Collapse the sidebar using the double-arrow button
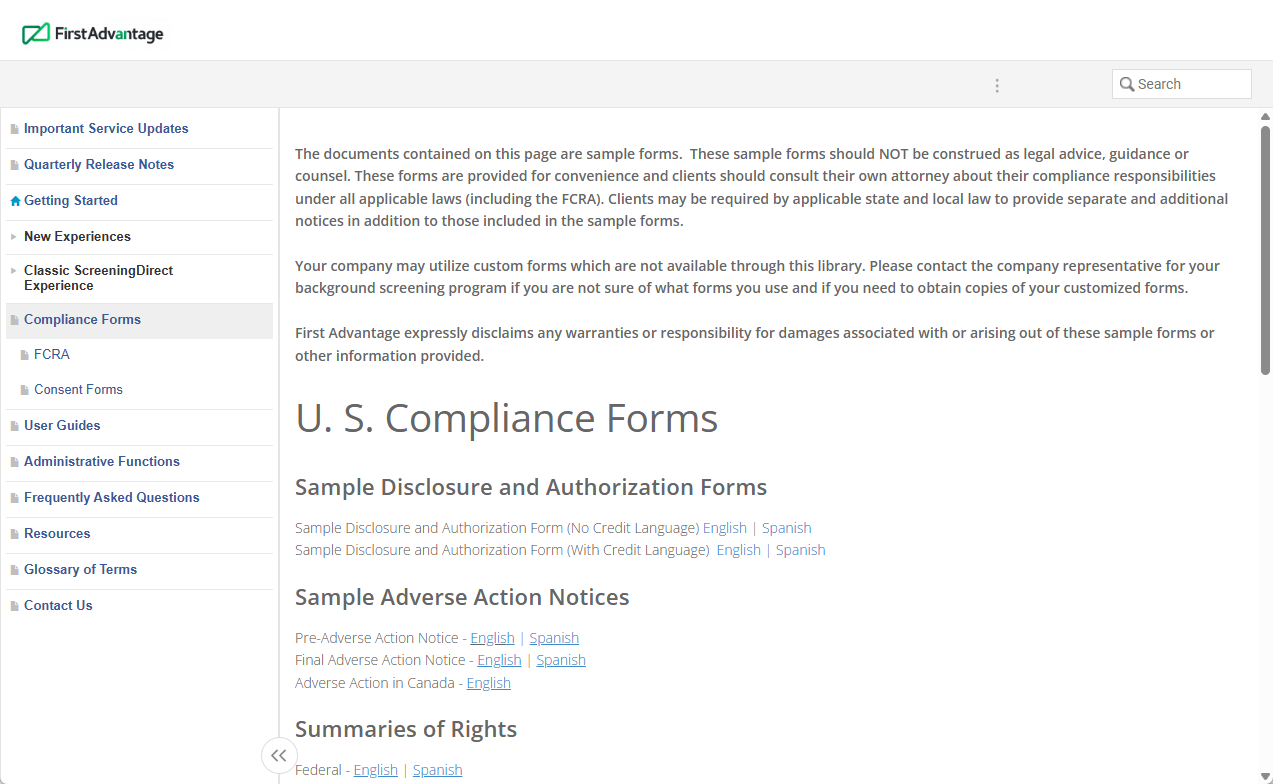This screenshot has width=1273, height=784. coord(278,755)
